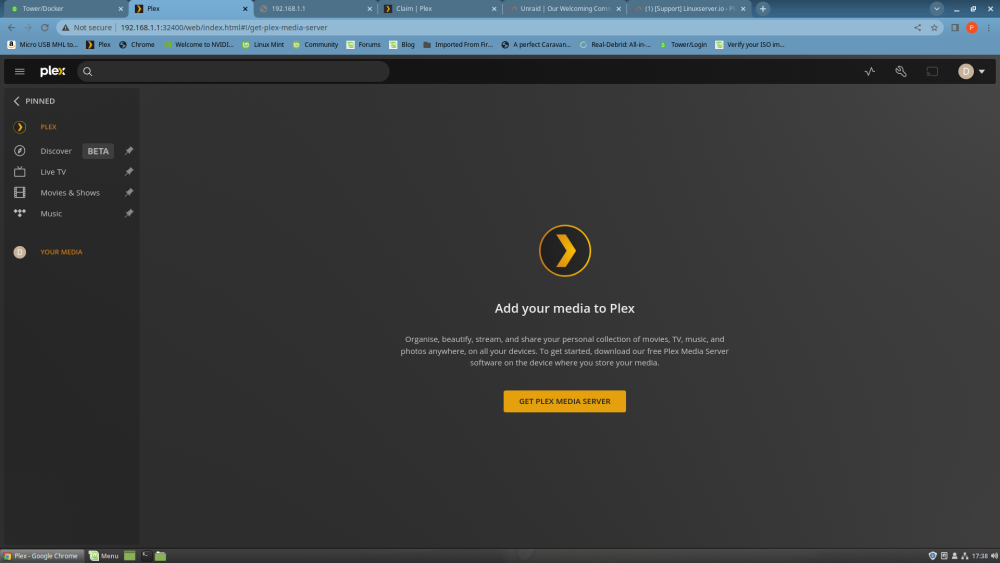This screenshot has width=1000, height=563.
Task: Click the Plex logo in header
Action: [52, 71]
